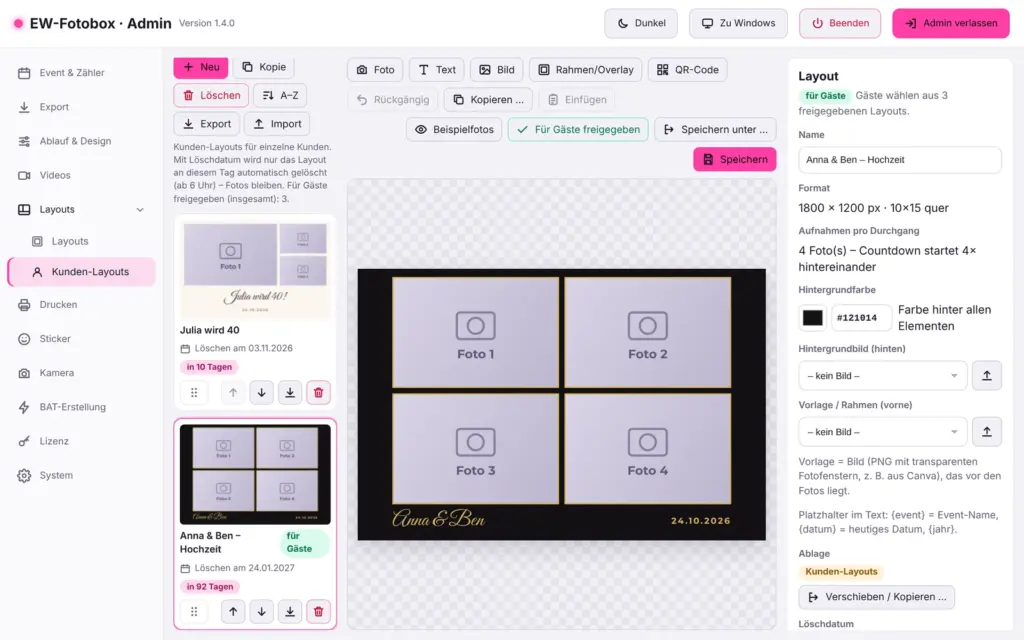Delete Anna & Ben via trash icon
Image resolution: width=1024 pixels, height=640 pixels.
click(319, 612)
